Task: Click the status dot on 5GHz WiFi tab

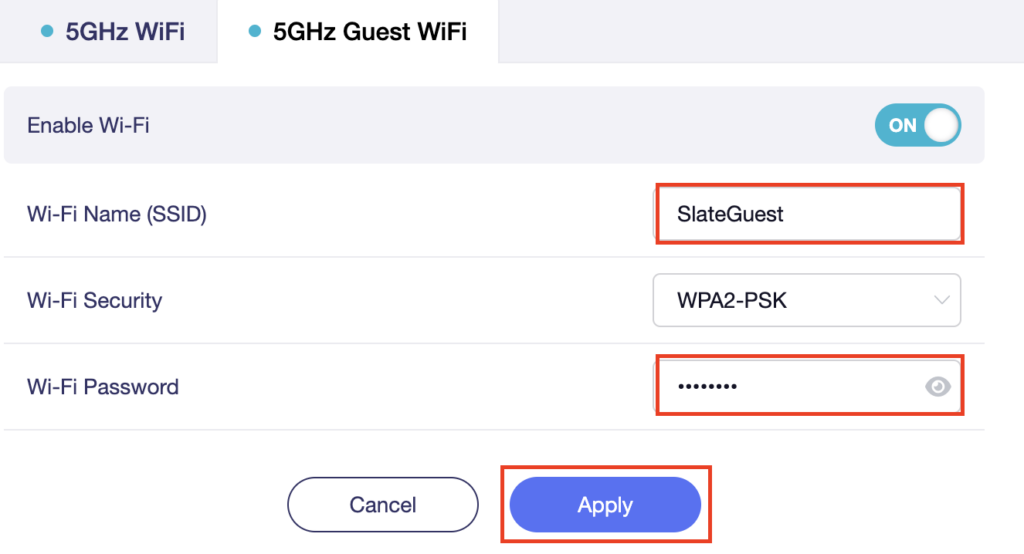Action: point(46,31)
